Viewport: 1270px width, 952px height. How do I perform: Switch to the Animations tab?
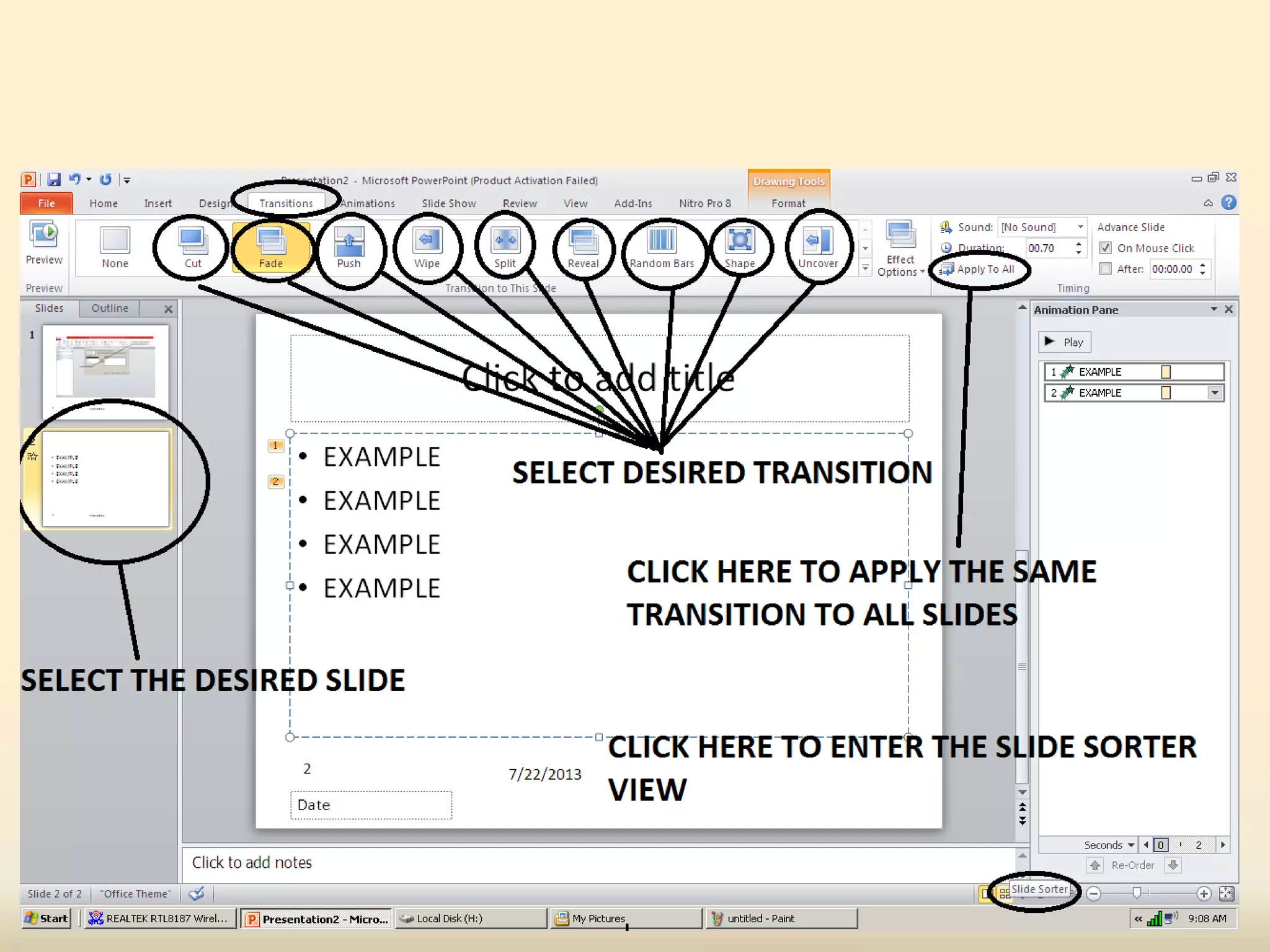(367, 203)
